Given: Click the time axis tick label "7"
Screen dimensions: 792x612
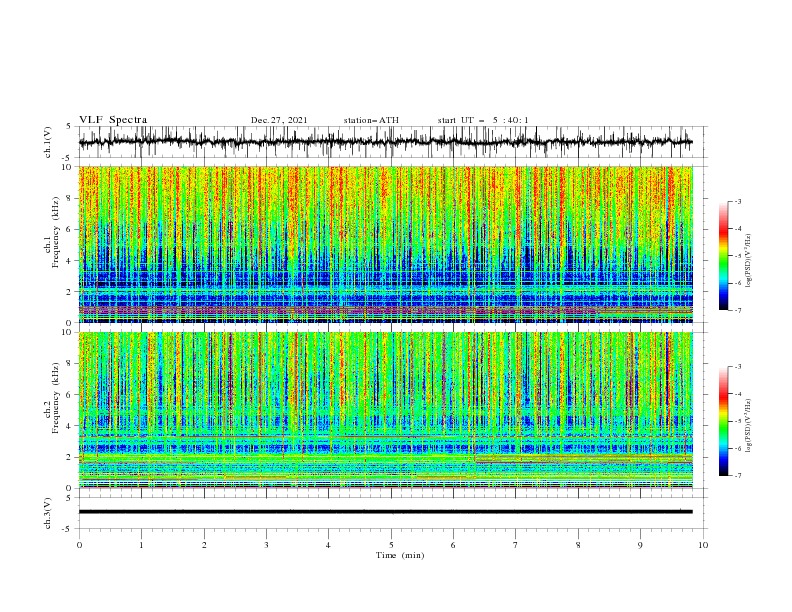Looking at the screenshot, I should (515, 545).
